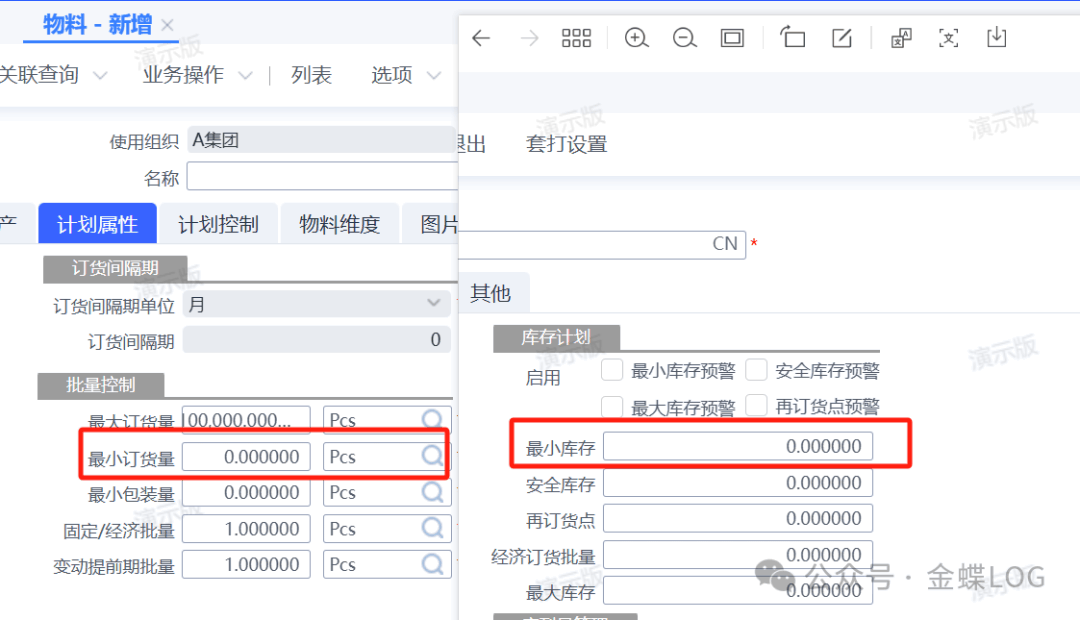The image size is (1080, 620).
Task: Click the 最小库存 input field
Action: [737, 447]
